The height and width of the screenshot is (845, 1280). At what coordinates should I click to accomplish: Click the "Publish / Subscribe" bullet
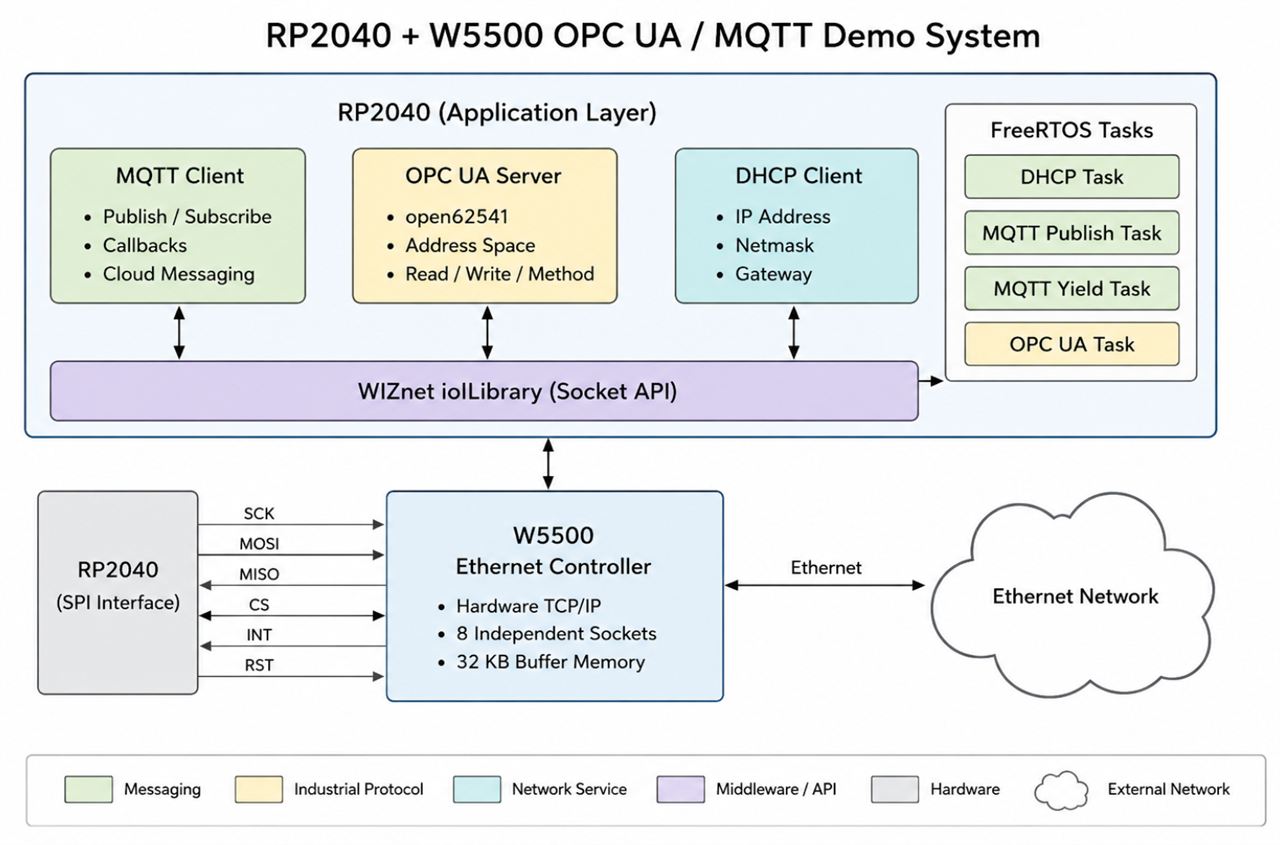click(x=187, y=217)
